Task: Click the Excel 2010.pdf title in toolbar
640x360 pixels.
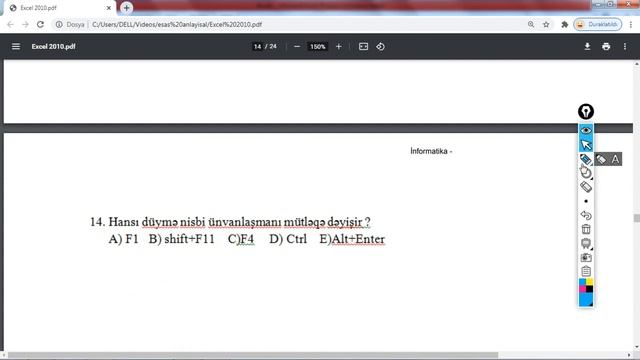Action: (x=53, y=47)
